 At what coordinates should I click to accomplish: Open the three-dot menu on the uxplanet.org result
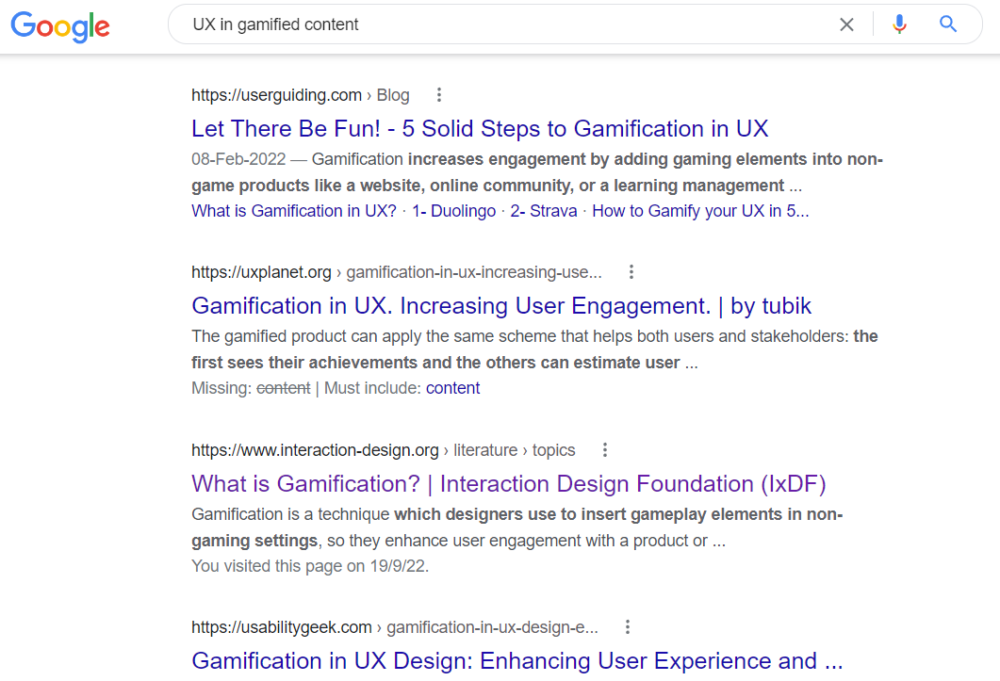click(x=631, y=271)
